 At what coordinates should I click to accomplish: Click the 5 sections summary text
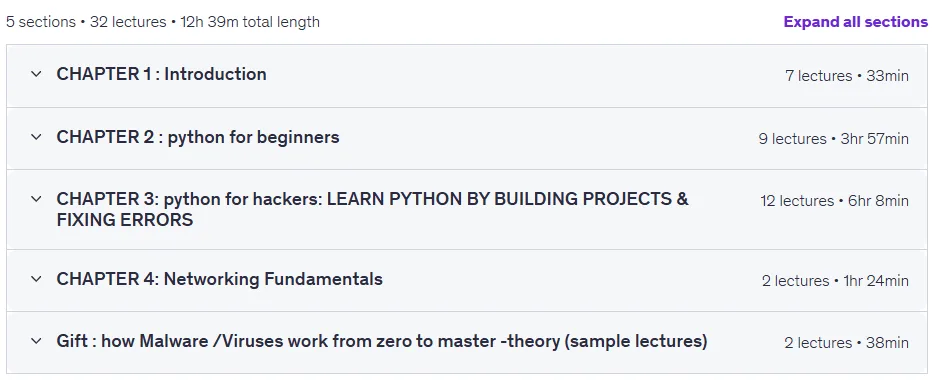(41, 22)
